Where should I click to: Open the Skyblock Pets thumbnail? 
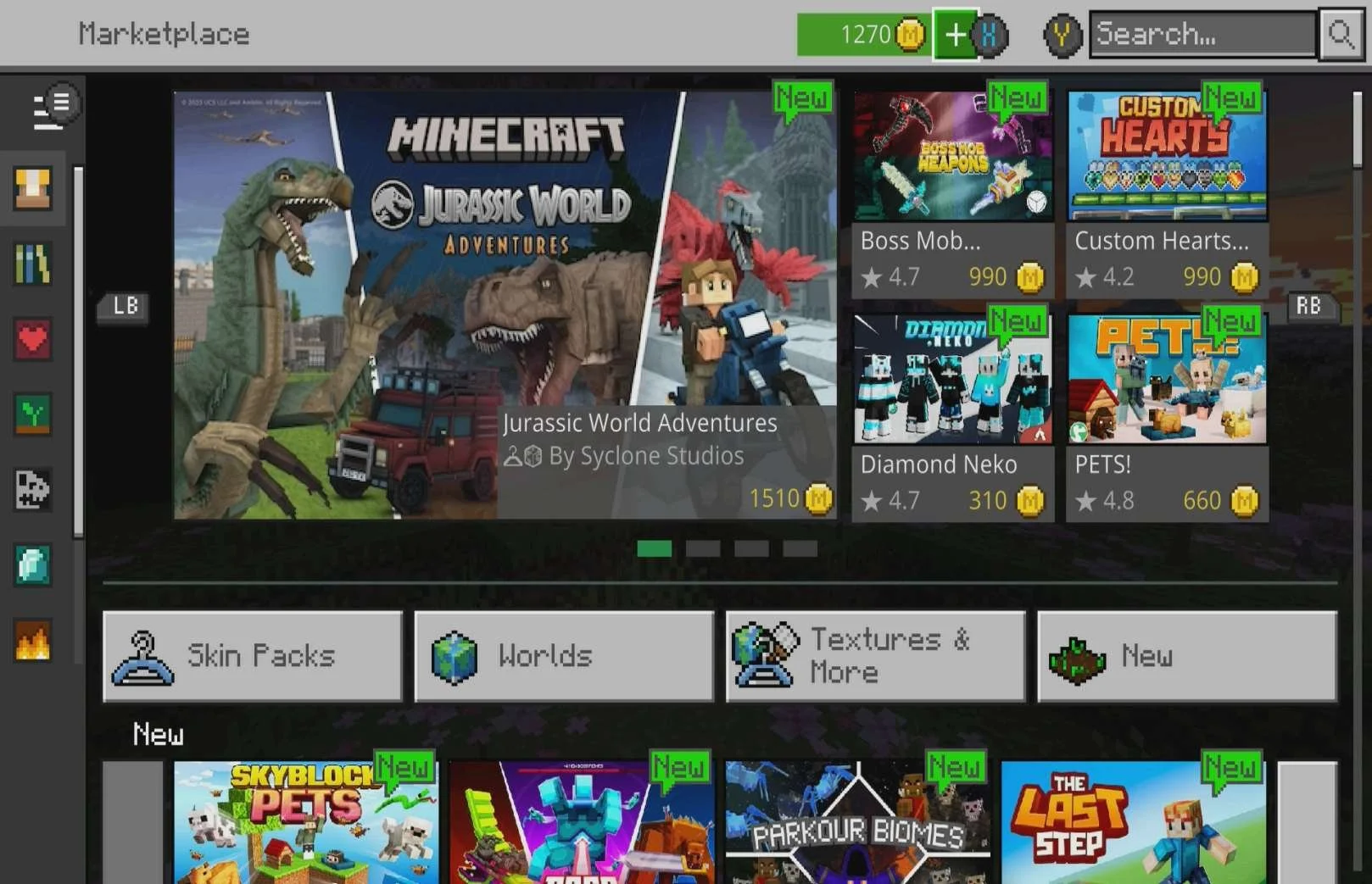coord(306,822)
